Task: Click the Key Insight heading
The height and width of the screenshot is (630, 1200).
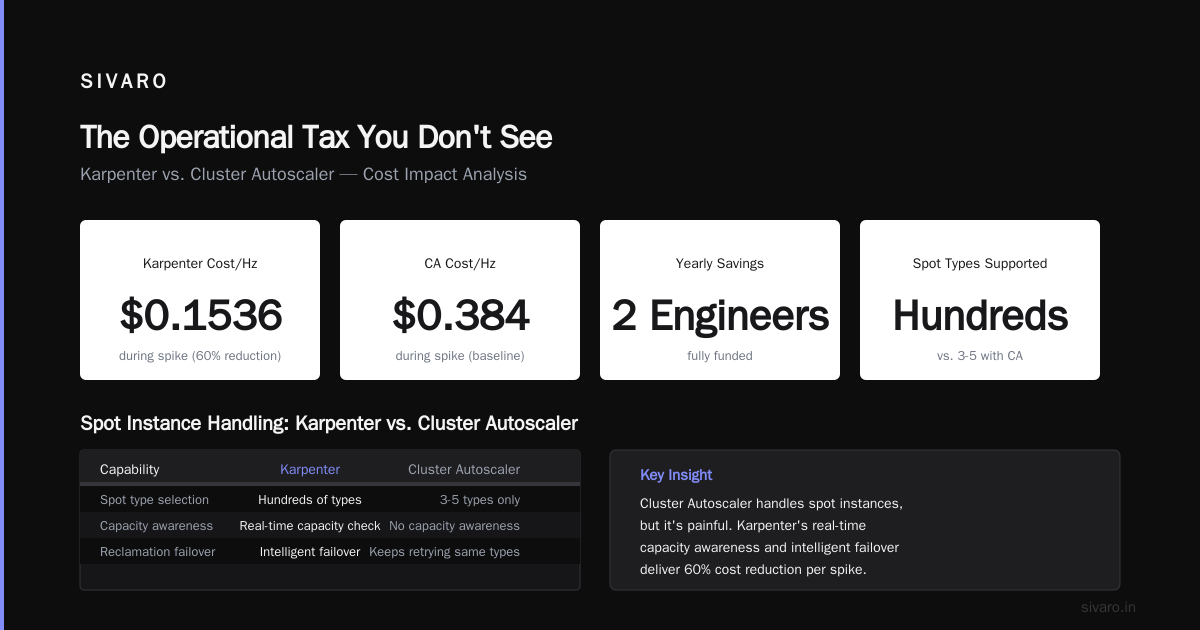Action: coord(676,475)
